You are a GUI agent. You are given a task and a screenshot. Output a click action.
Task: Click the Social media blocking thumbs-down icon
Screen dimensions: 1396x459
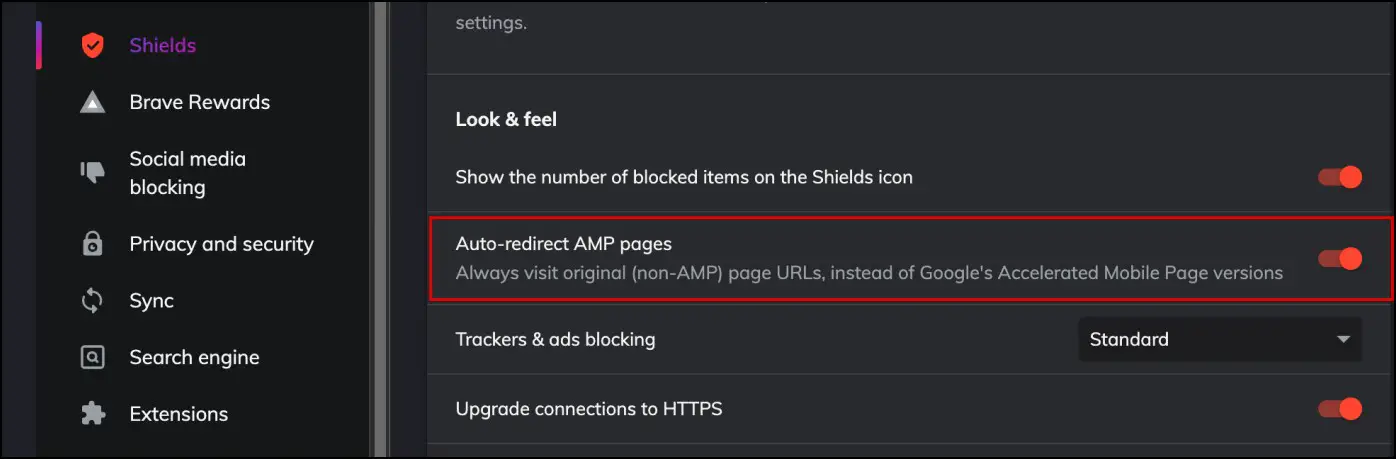point(93,173)
